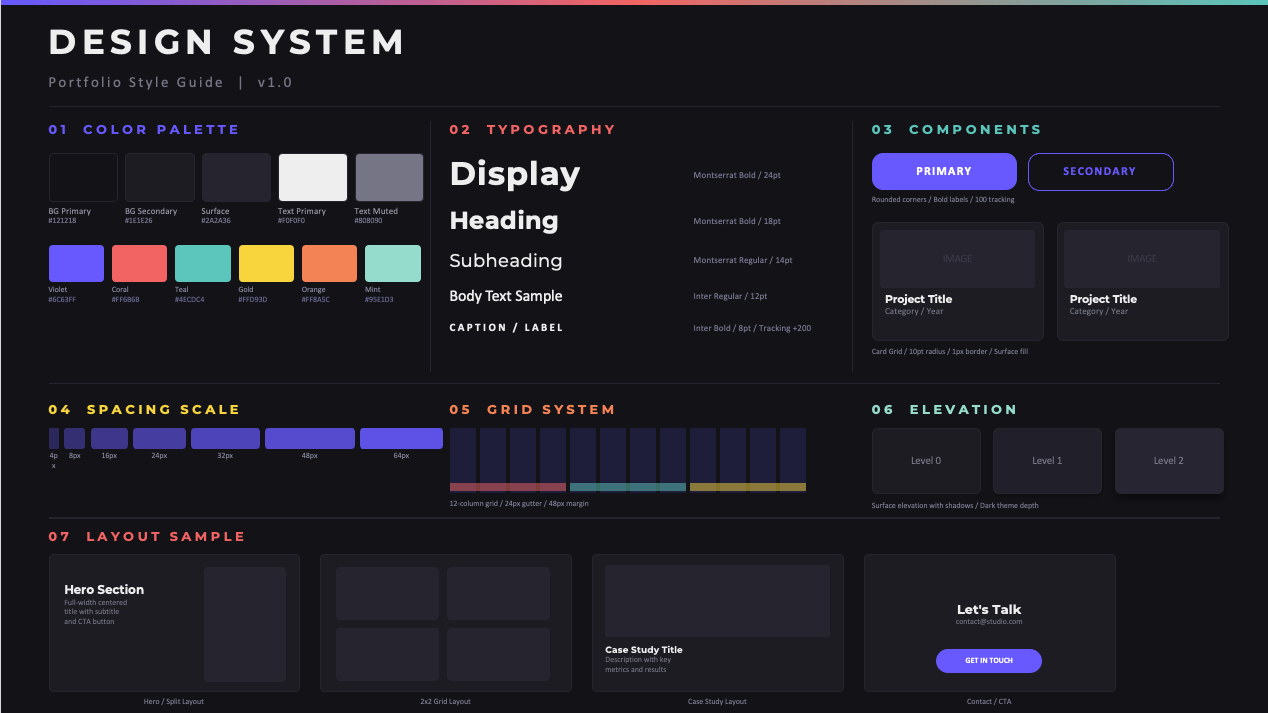
Task: Select the Violet color swatch
Action: 76,263
